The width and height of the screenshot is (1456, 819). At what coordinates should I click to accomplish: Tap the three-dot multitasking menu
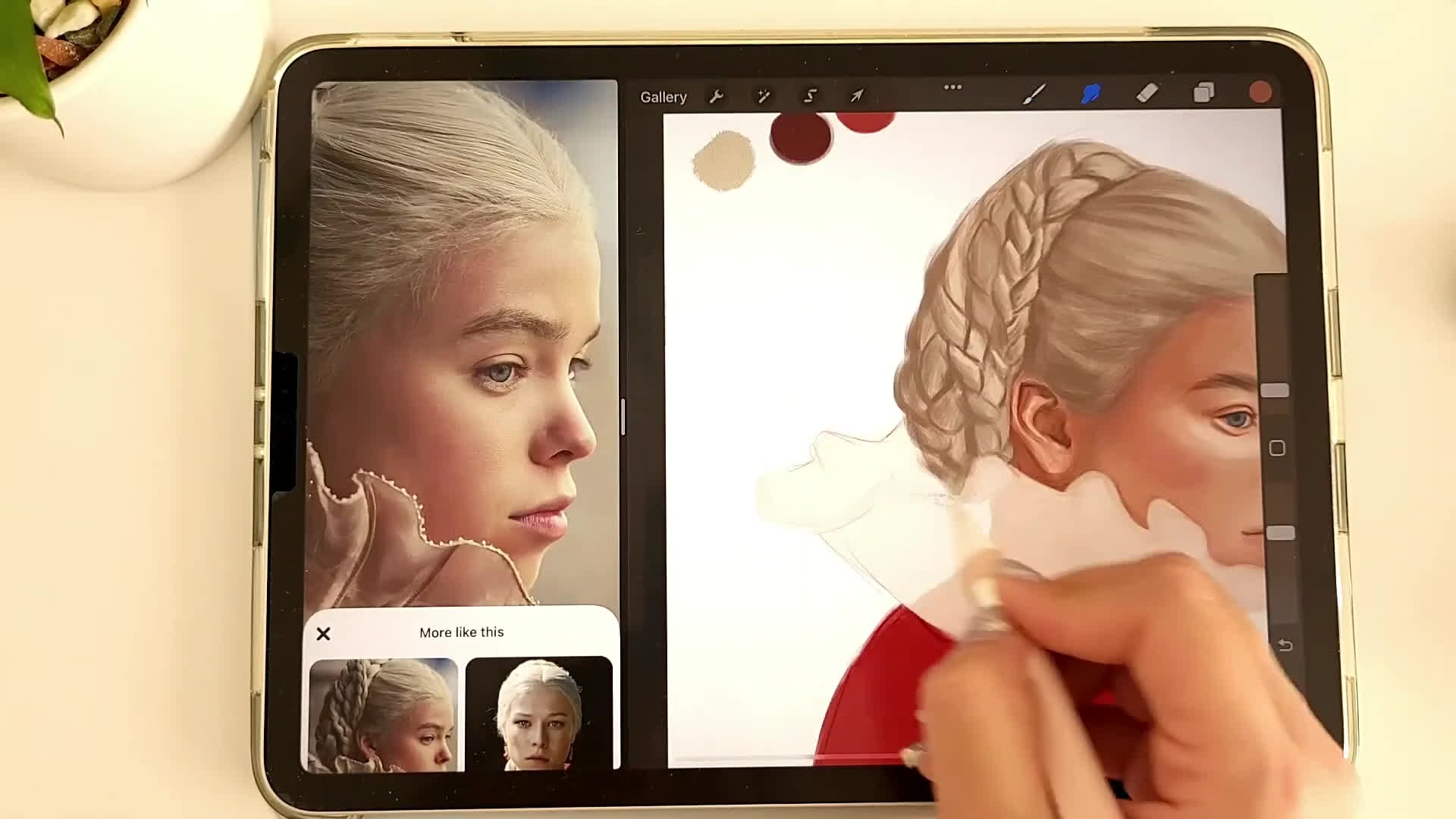(952, 87)
